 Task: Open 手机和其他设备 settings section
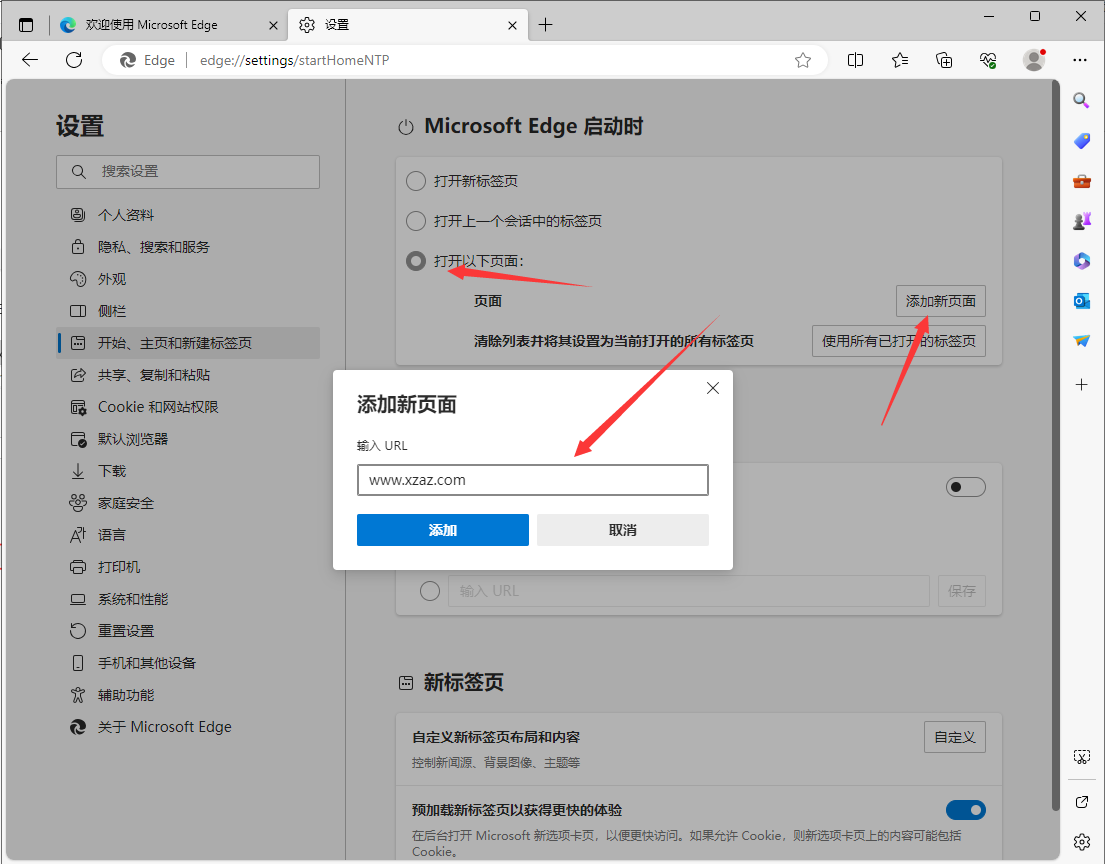(187, 663)
